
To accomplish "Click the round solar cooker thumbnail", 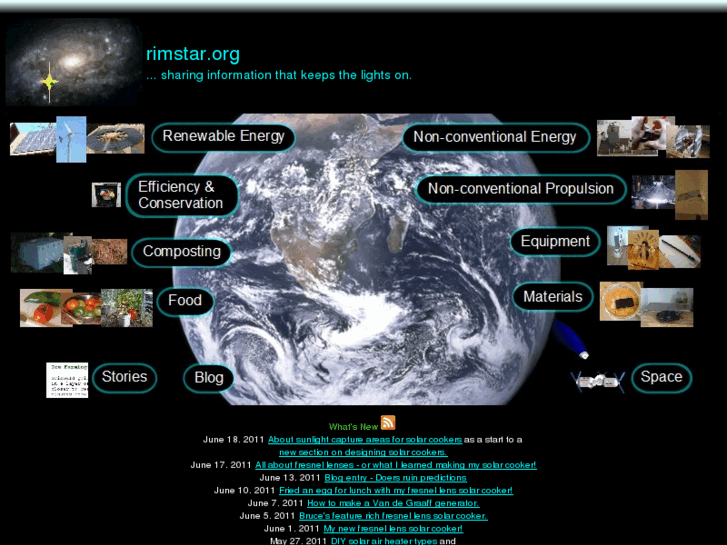I will (x=115, y=138).
